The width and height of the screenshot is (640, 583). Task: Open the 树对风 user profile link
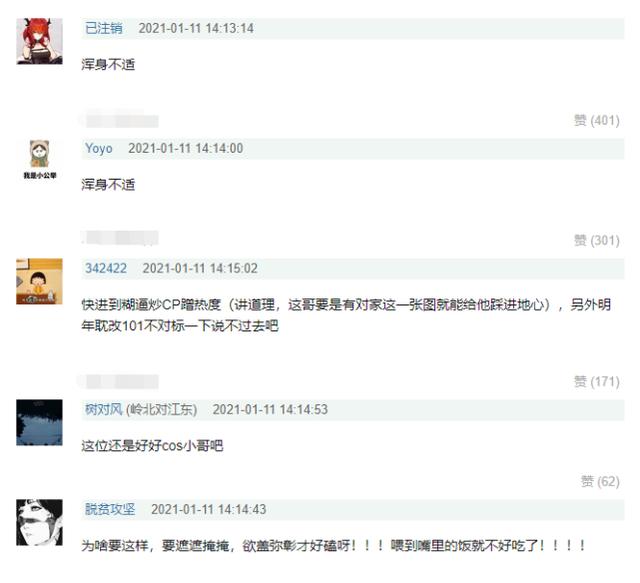(104, 409)
